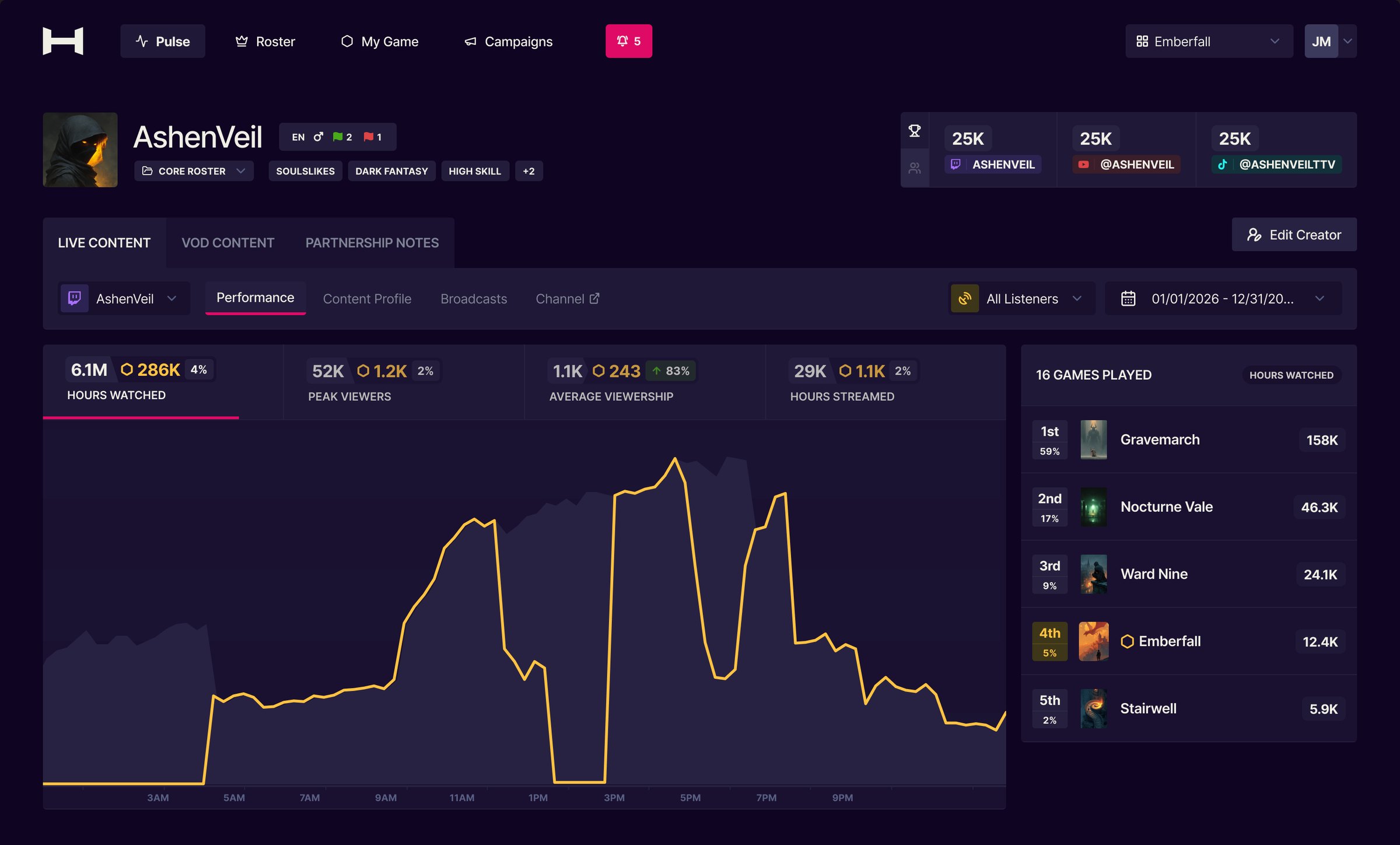1400x845 pixels.
Task: Click the red flag count 1
Action: click(x=373, y=137)
